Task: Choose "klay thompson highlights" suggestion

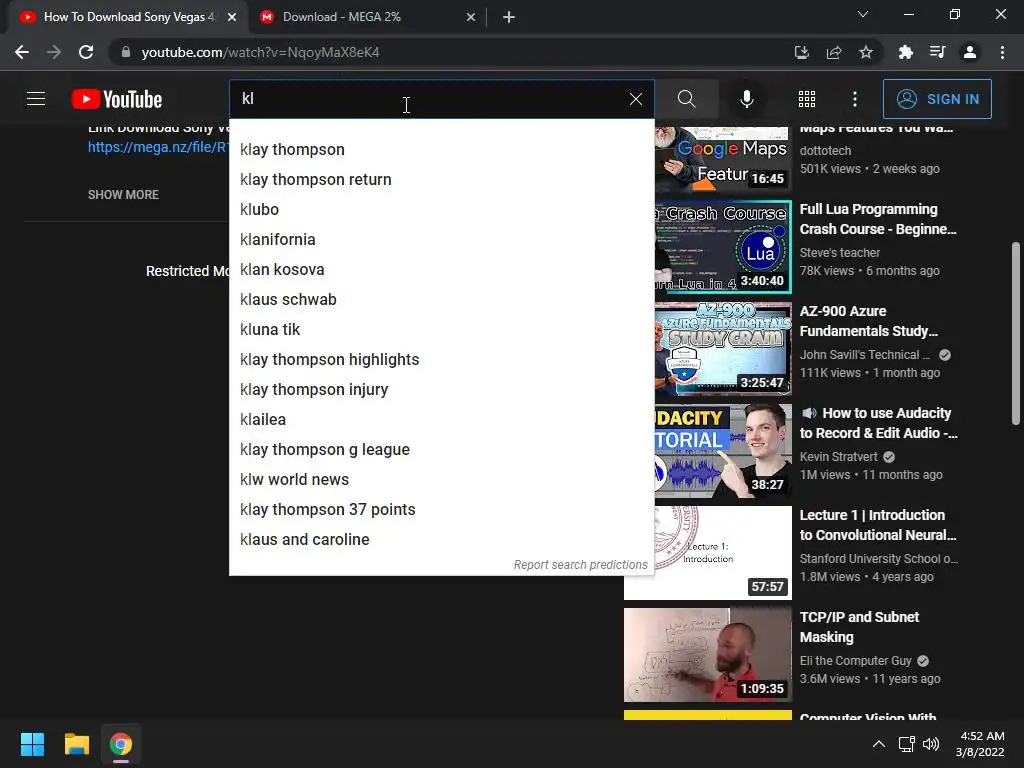Action: pyautogui.click(x=441, y=360)
